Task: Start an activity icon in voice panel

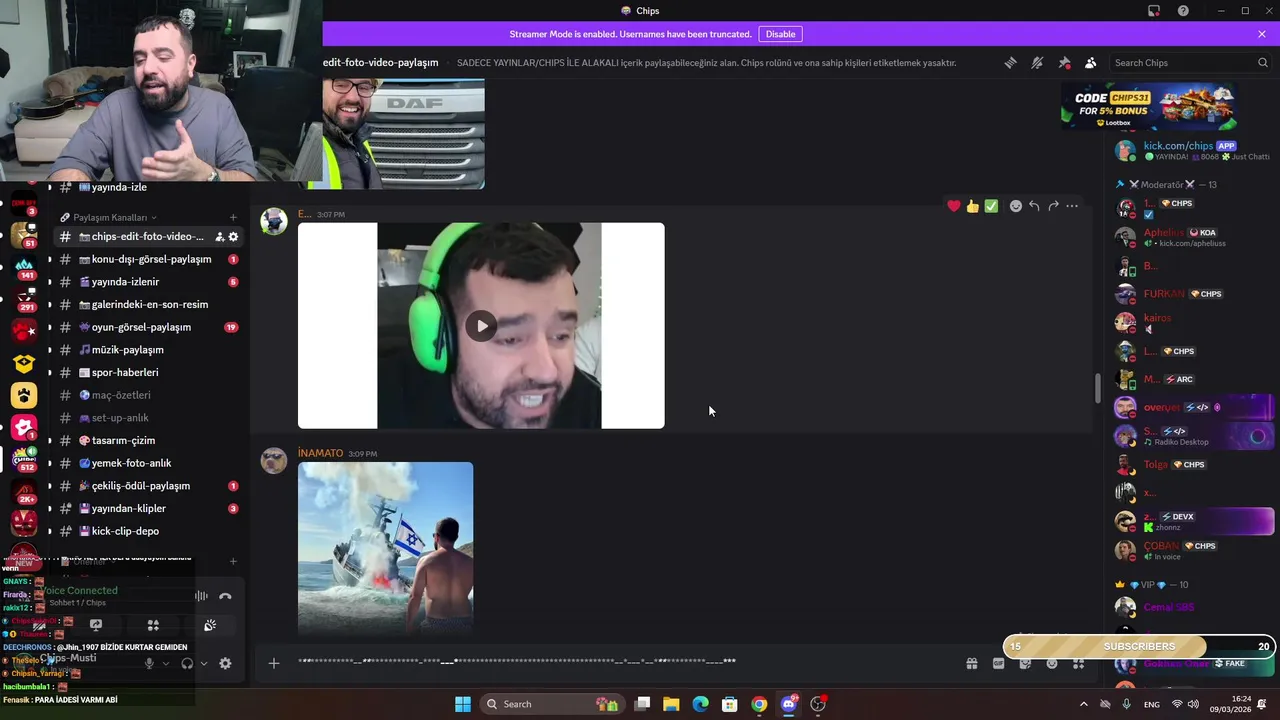Action: pos(153,625)
